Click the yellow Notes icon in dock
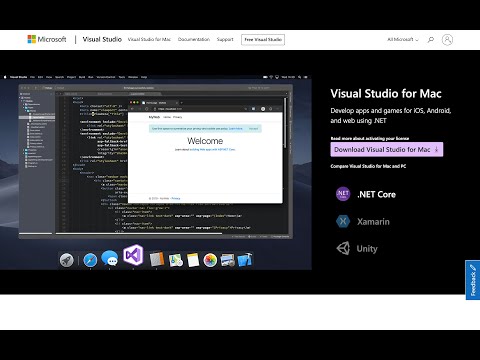Screen dimensions: 480x360 click(193, 260)
